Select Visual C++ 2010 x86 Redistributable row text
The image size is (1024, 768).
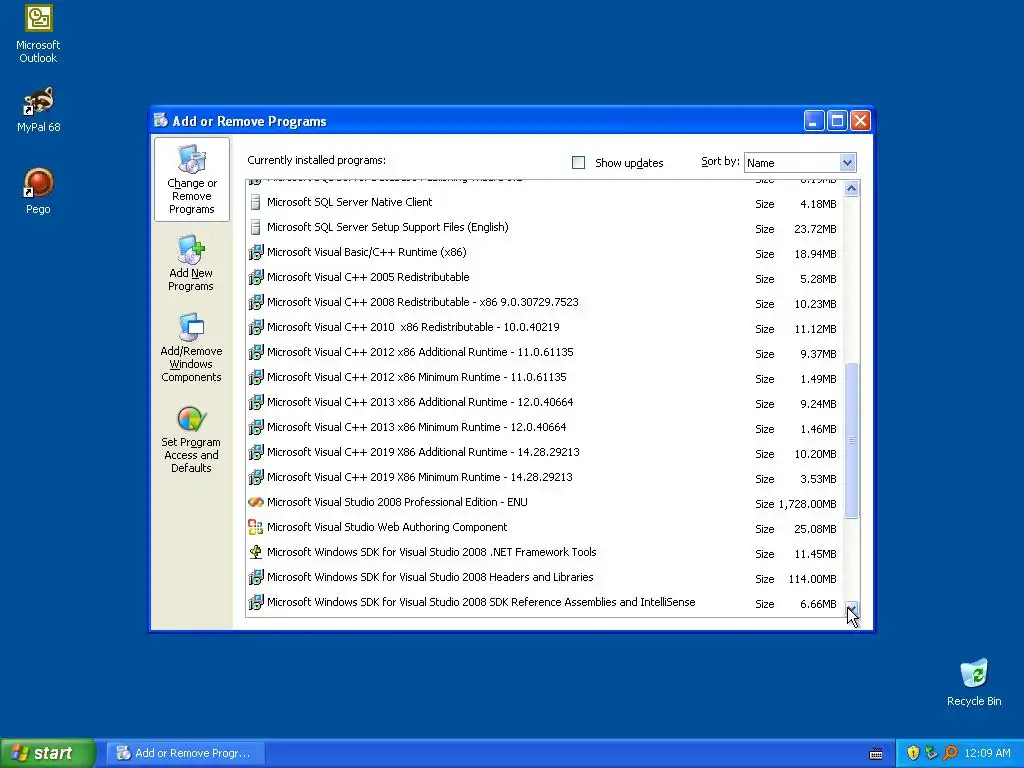tap(413, 327)
